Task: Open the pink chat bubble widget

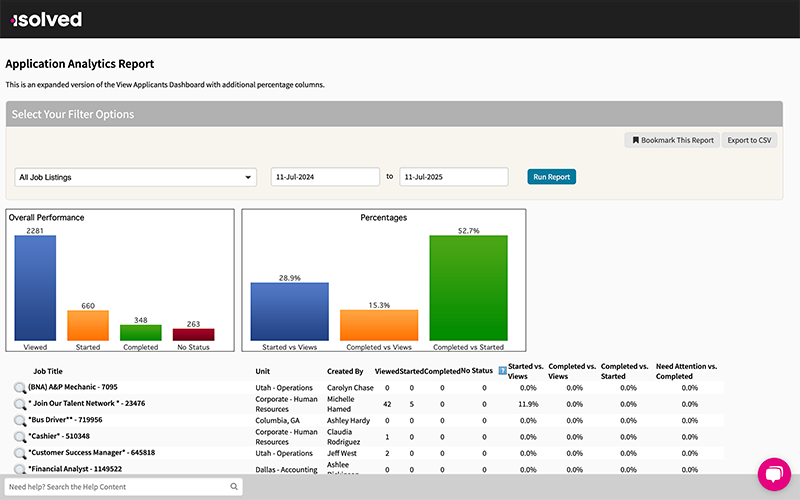Action: (x=774, y=473)
